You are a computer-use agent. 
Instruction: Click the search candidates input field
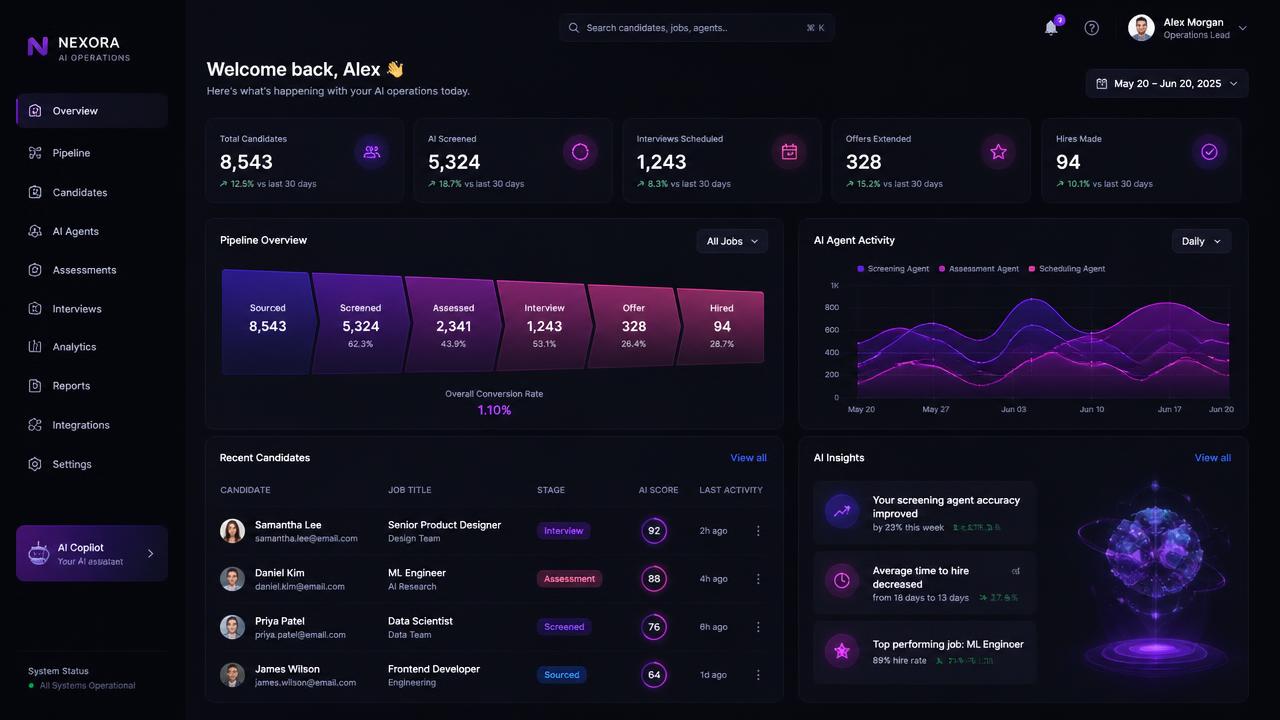point(697,28)
